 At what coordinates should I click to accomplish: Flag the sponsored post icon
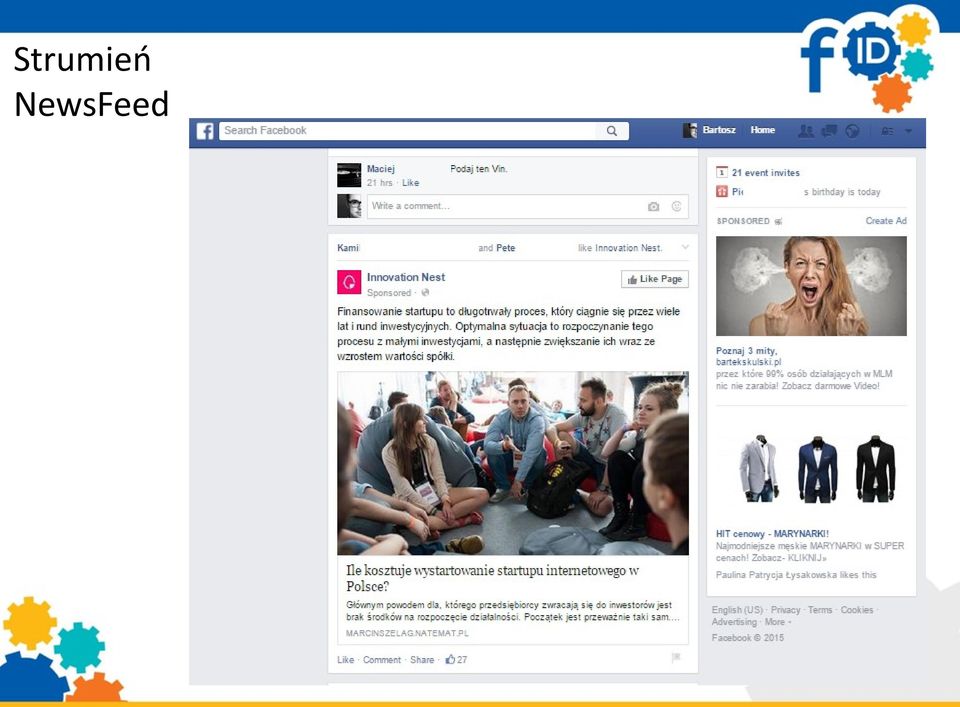(x=676, y=658)
